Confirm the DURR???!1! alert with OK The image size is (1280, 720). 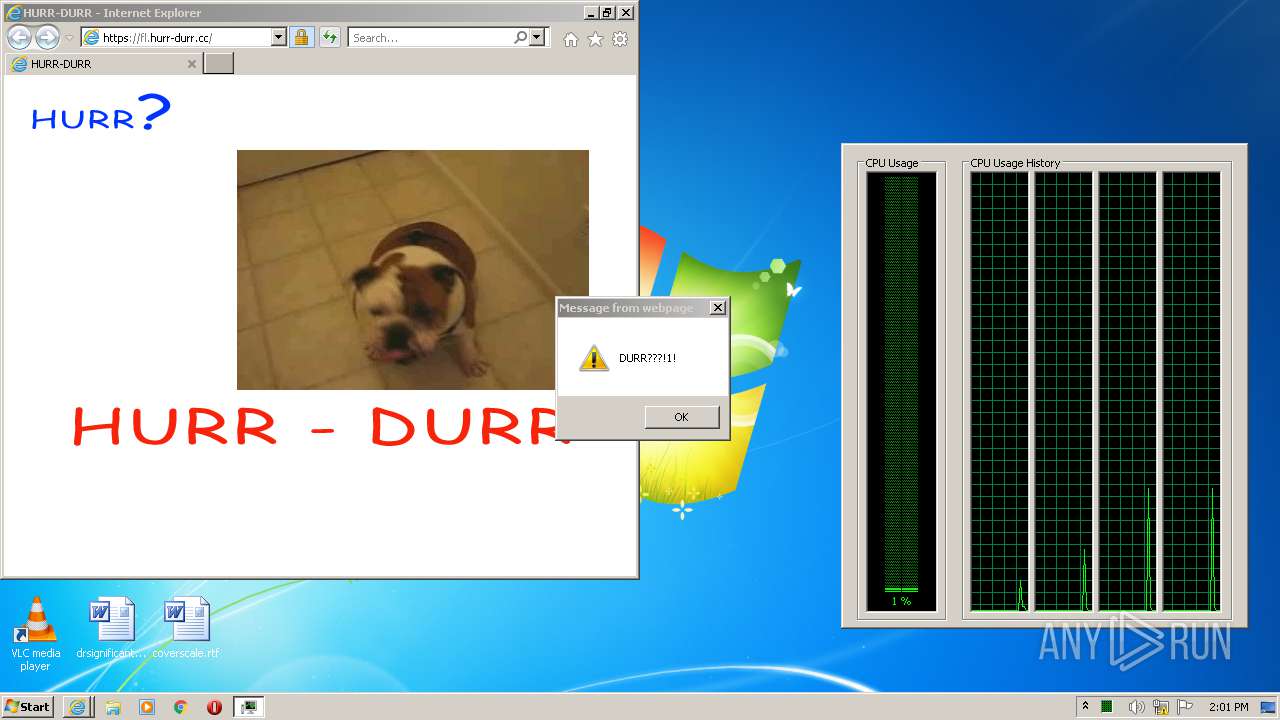pos(681,417)
